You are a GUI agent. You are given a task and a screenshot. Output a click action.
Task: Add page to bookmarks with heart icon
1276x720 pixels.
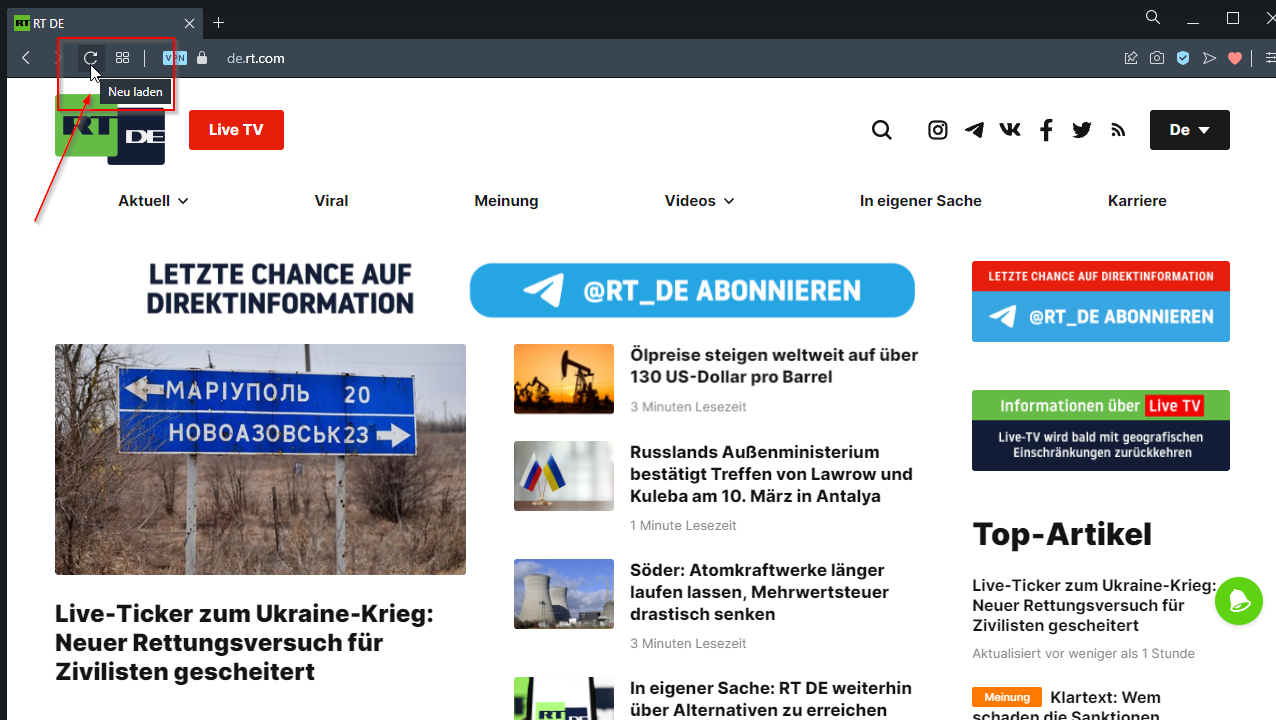pos(1235,58)
